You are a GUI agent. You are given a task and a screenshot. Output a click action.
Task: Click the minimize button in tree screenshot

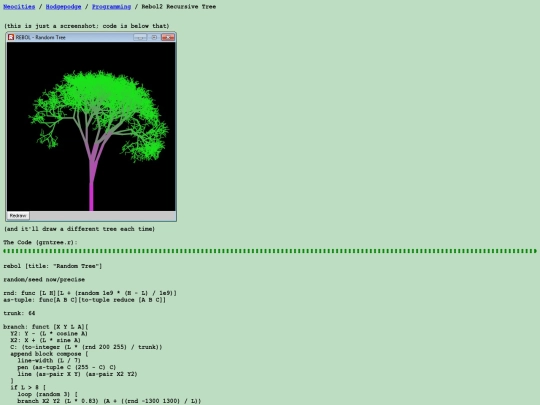(x=140, y=37)
